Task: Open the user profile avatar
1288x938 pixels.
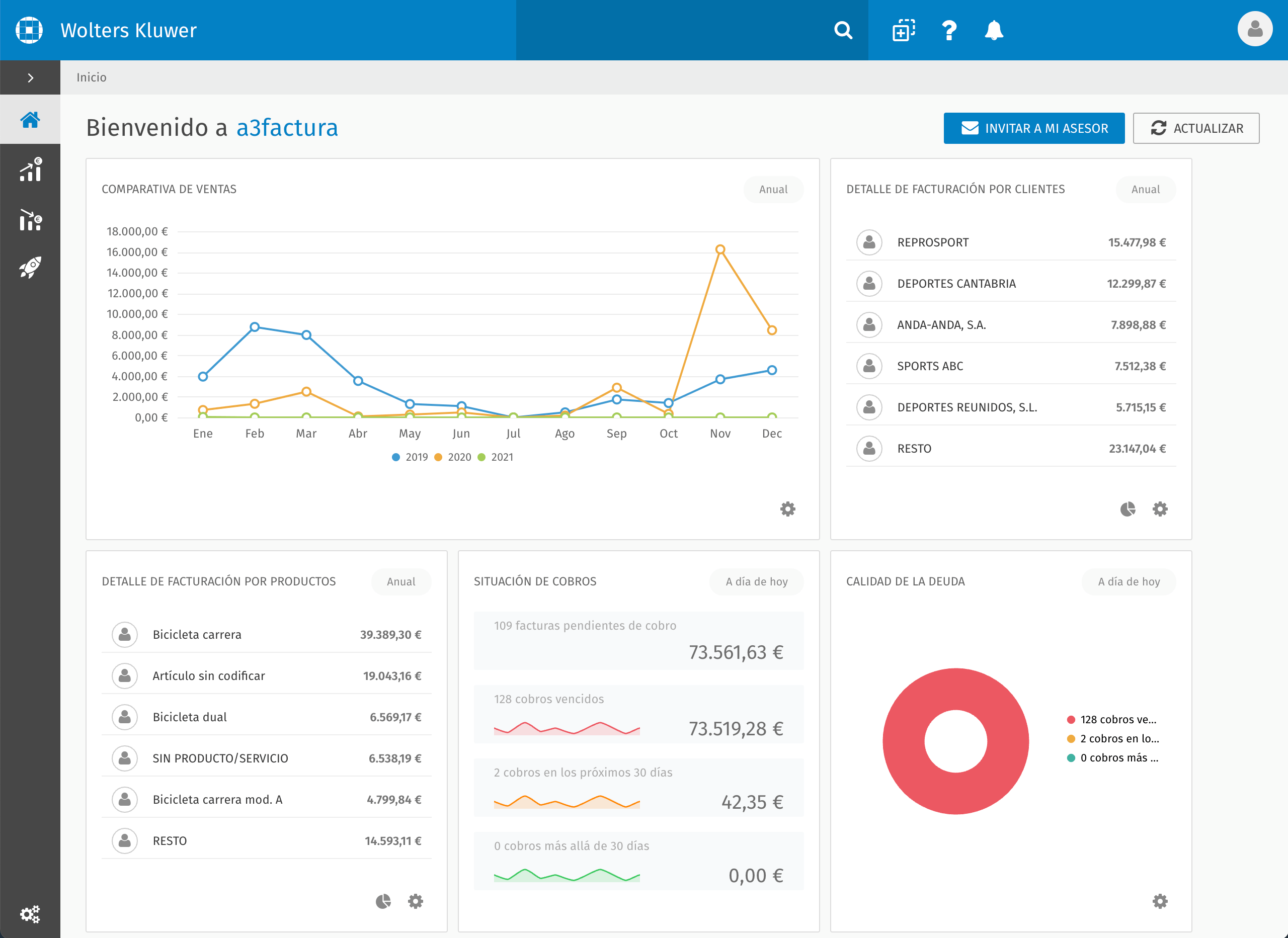Action: [x=1254, y=29]
